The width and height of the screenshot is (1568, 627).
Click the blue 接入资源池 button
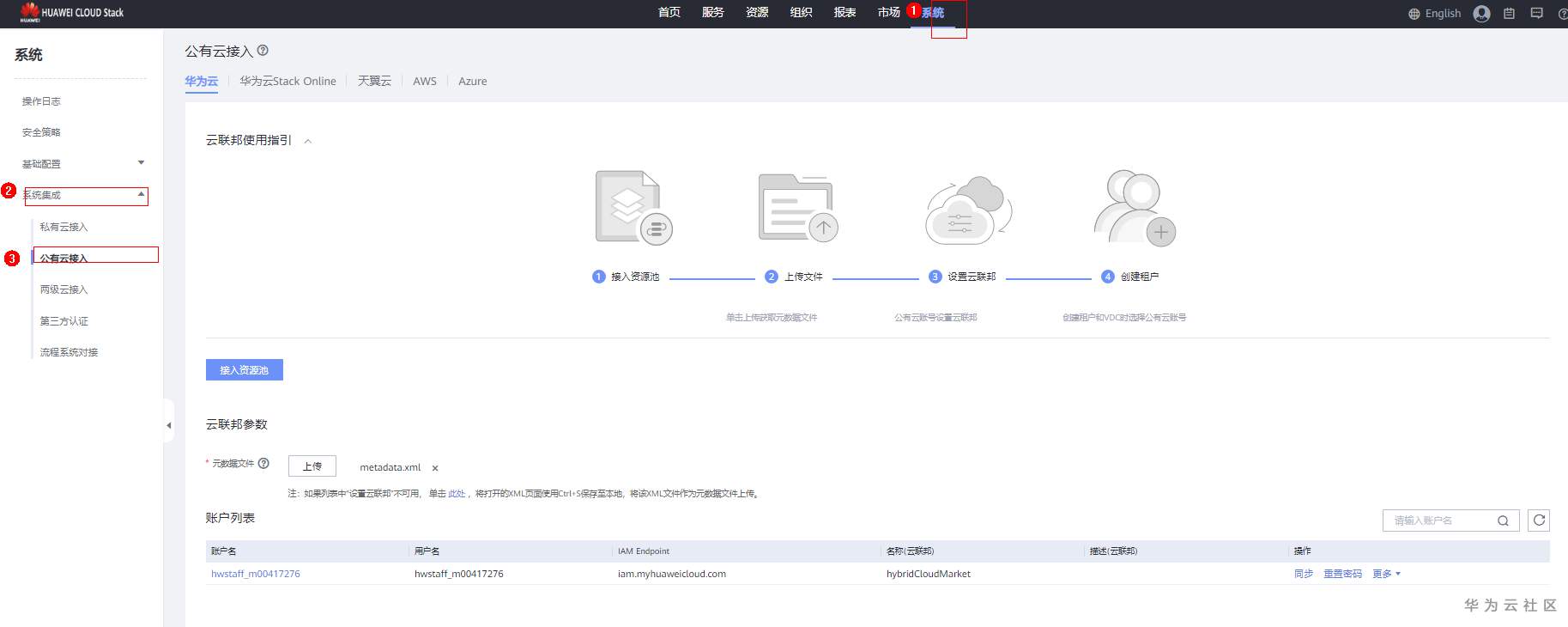pos(245,370)
